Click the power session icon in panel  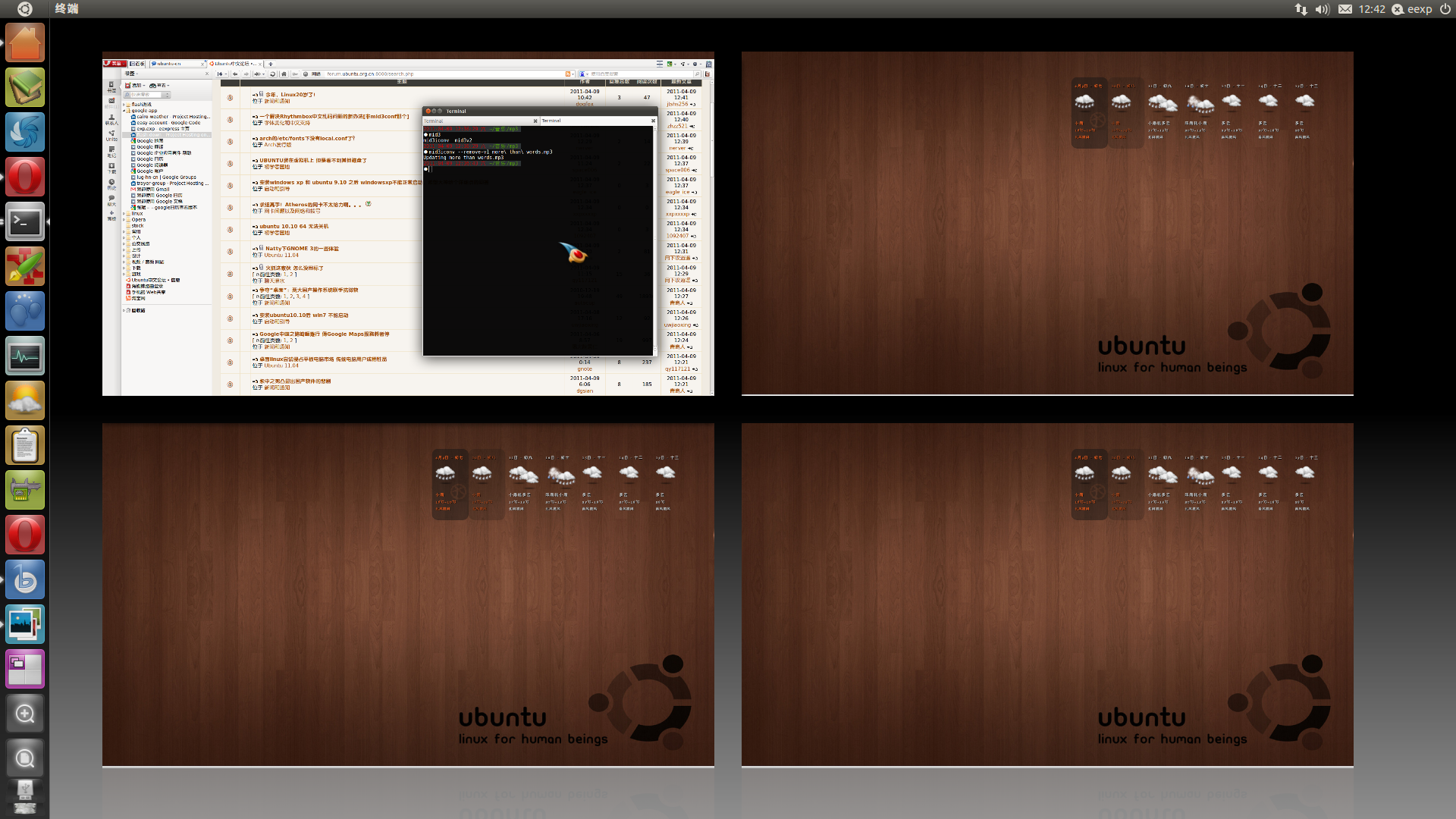click(x=1445, y=9)
